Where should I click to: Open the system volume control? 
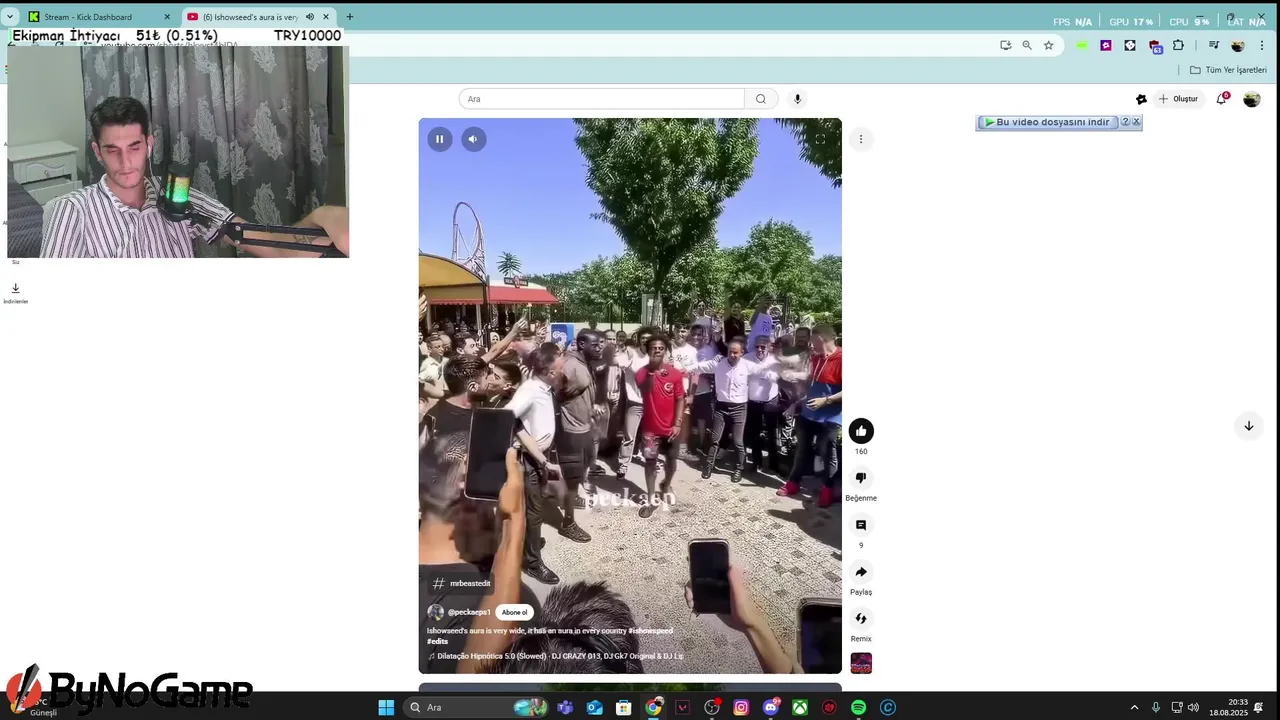coord(1193,707)
